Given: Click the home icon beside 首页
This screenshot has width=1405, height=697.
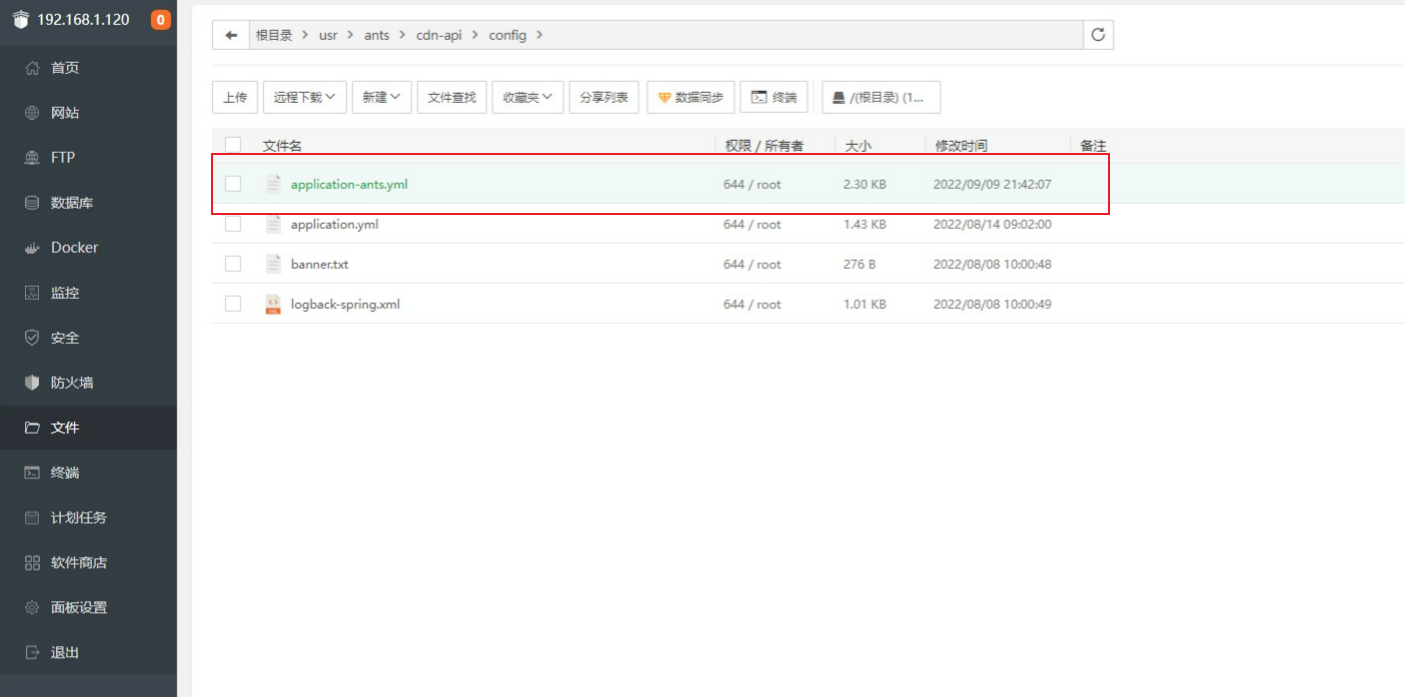Looking at the screenshot, I should pyautogui.click(x=32, y=68).
